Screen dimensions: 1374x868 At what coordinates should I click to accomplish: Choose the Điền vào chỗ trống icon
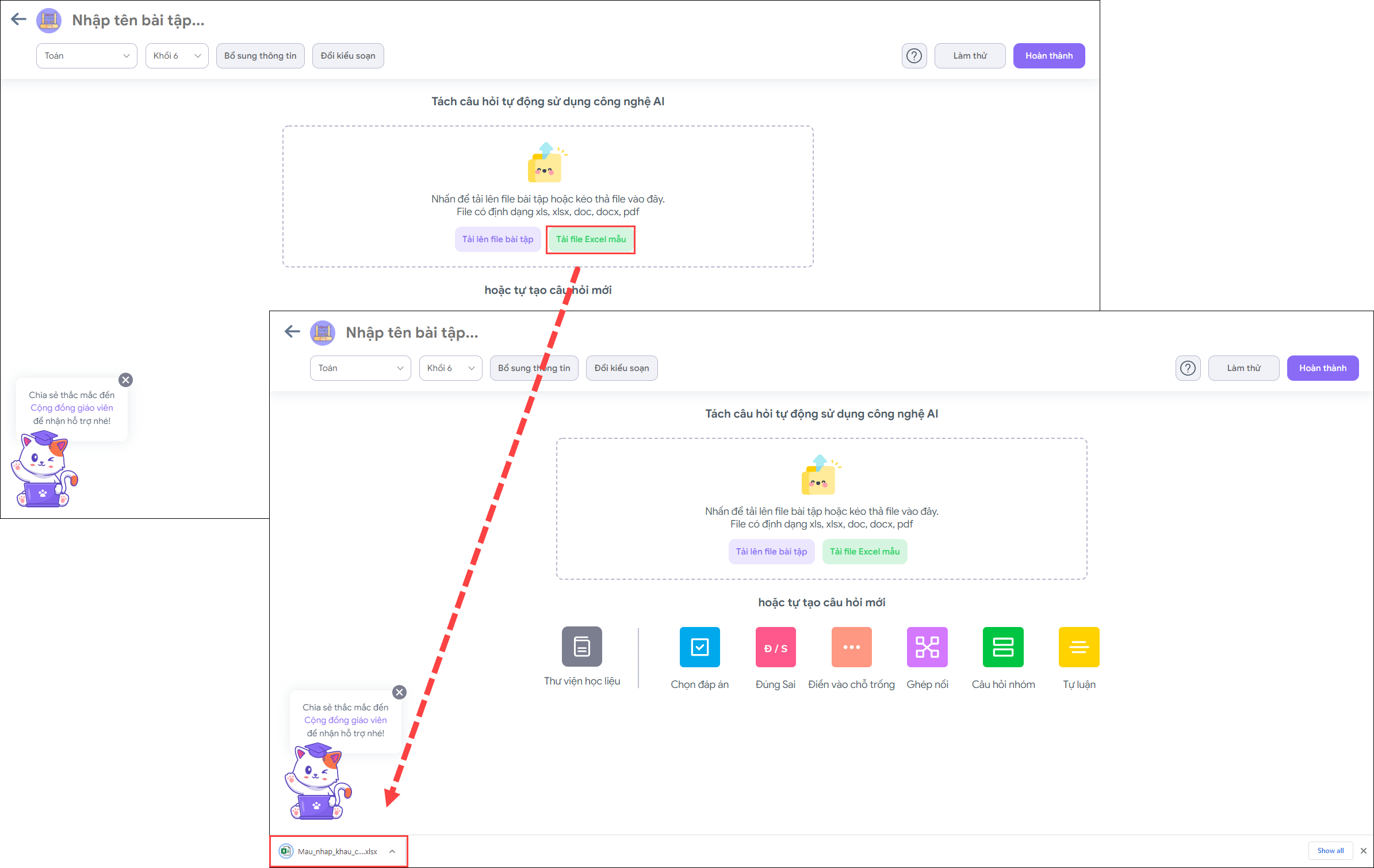coord(851,647)
